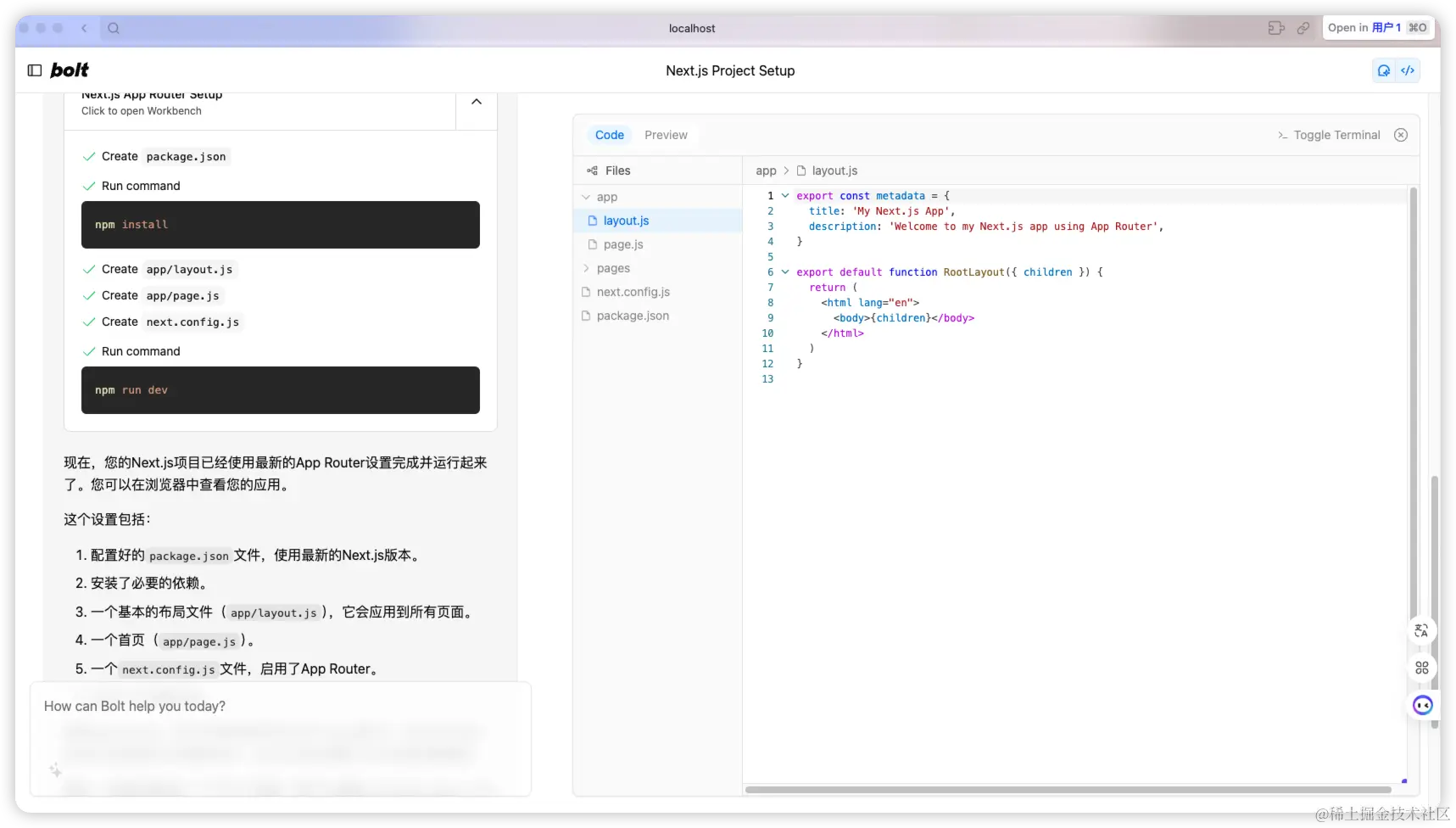Click the Create next.config.js step

click(163, 322)
